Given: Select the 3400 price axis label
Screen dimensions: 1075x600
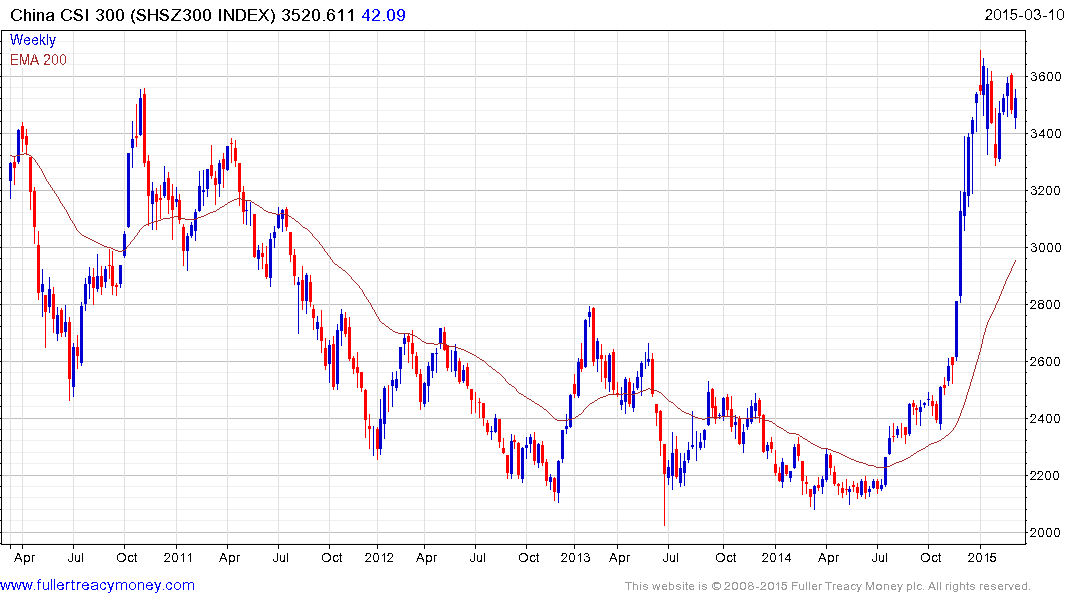Looking at the screenshot, I should click(x=1046, y=134).
